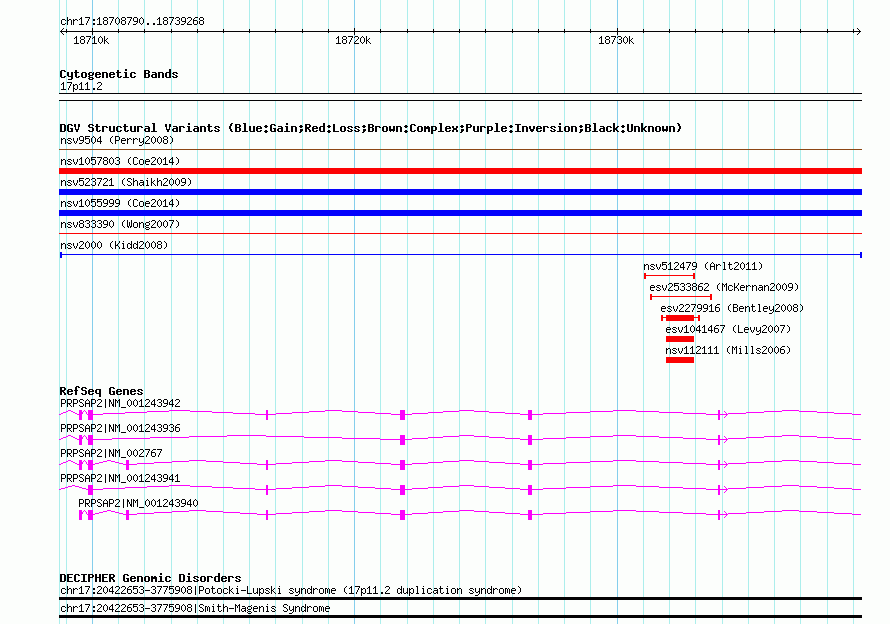Click the red esv2533862 variant line
Viewport: 890px width, 624px height.
(x=681, y=297)
